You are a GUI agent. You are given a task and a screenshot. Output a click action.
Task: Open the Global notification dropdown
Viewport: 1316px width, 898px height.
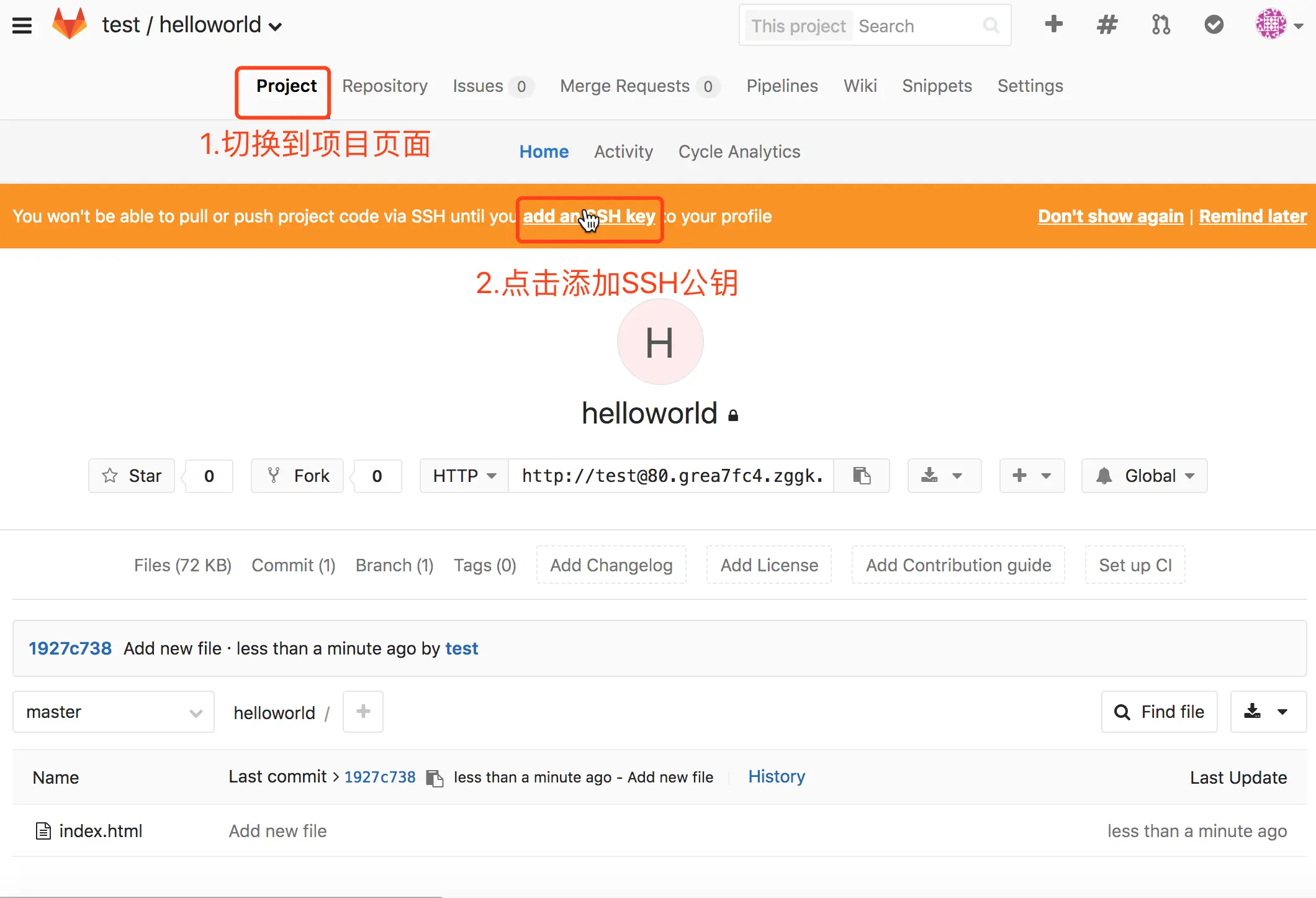1144,476
